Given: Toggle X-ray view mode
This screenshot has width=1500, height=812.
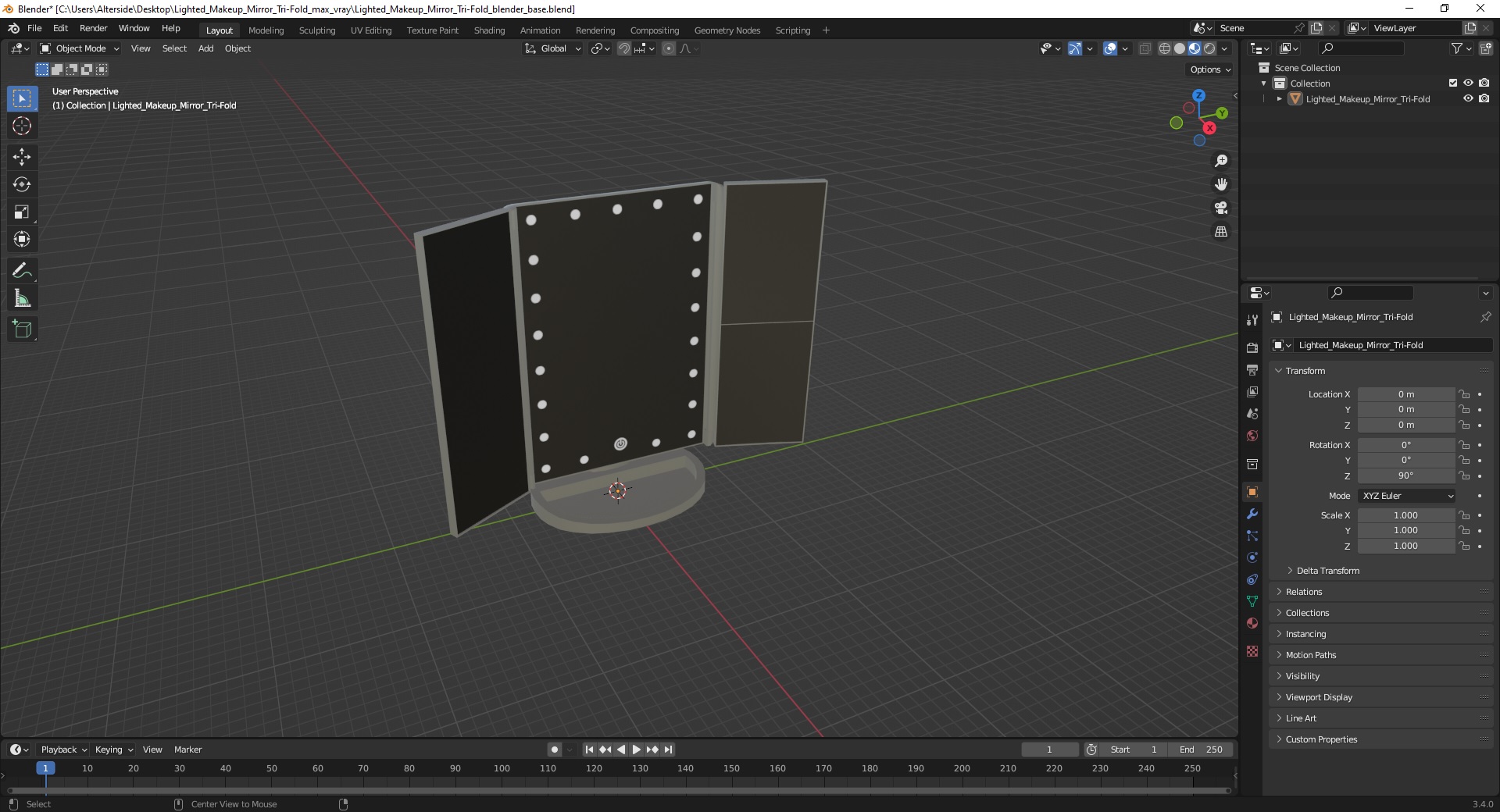Looking at the screenshot, I should click(x=1145, y=48).
